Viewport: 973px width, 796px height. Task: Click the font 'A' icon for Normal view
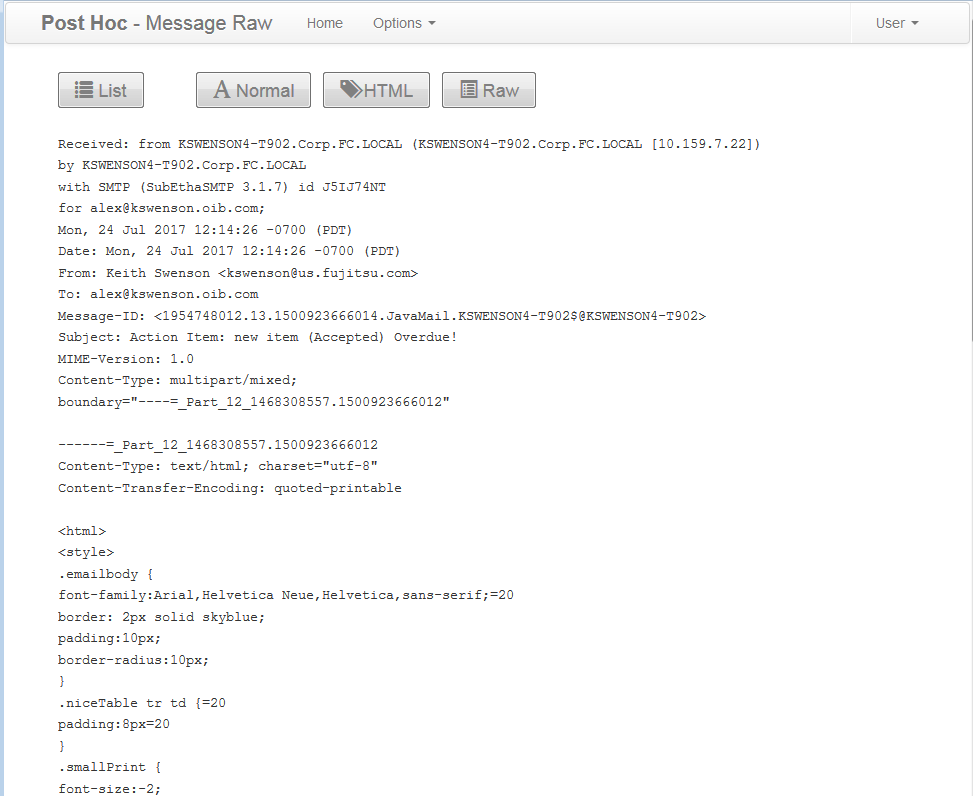click(x=222, y=90)
